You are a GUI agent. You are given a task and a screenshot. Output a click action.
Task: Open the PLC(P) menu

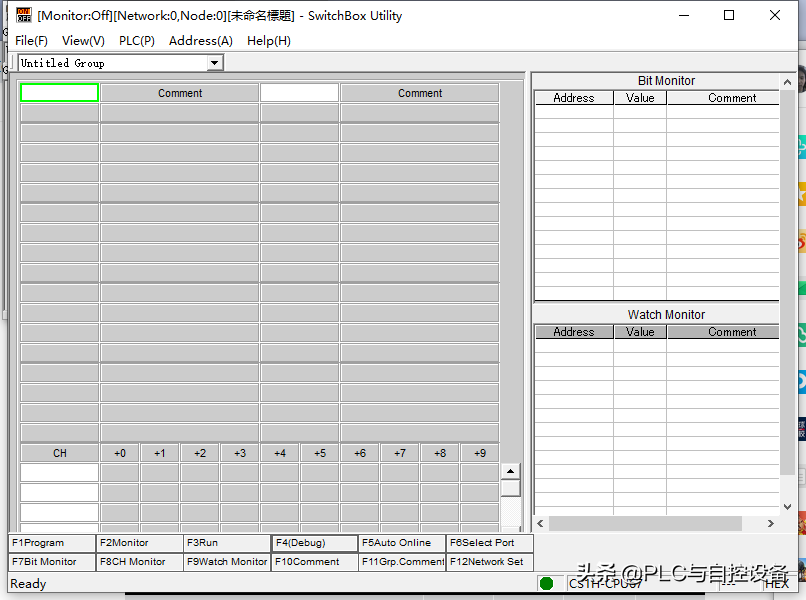tap(136, 41)
